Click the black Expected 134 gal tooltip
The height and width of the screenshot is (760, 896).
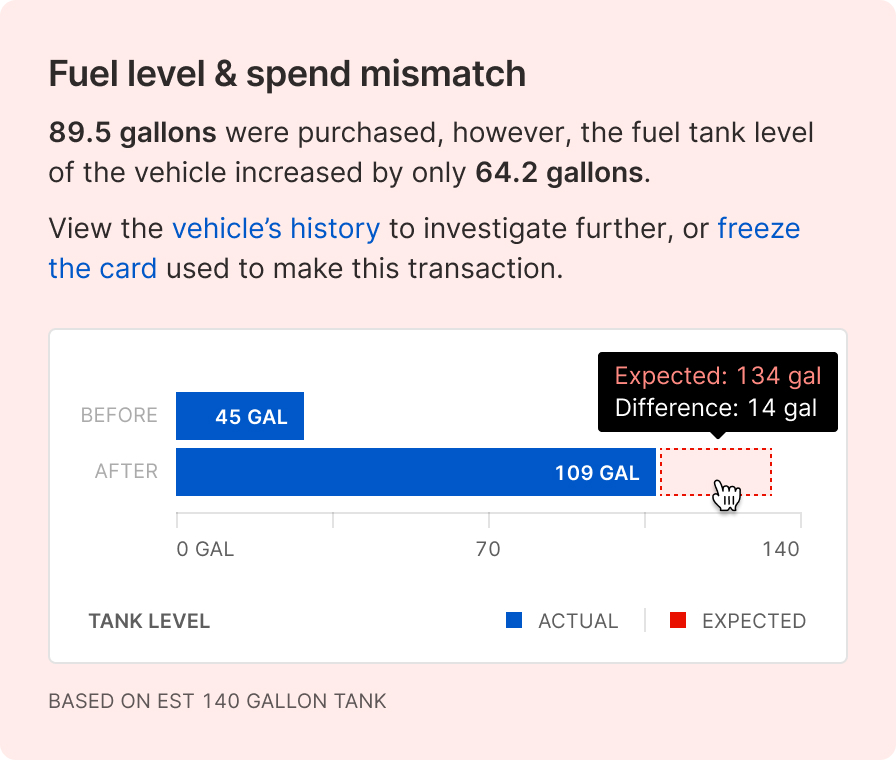[717, 392]
